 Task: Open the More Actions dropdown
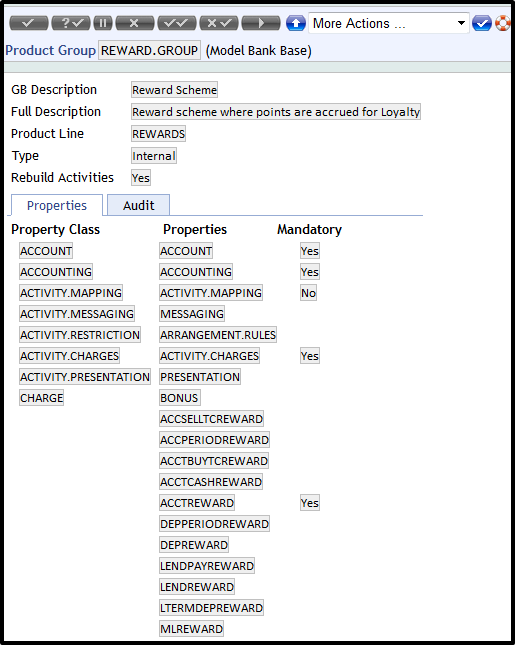coord(389,23)
